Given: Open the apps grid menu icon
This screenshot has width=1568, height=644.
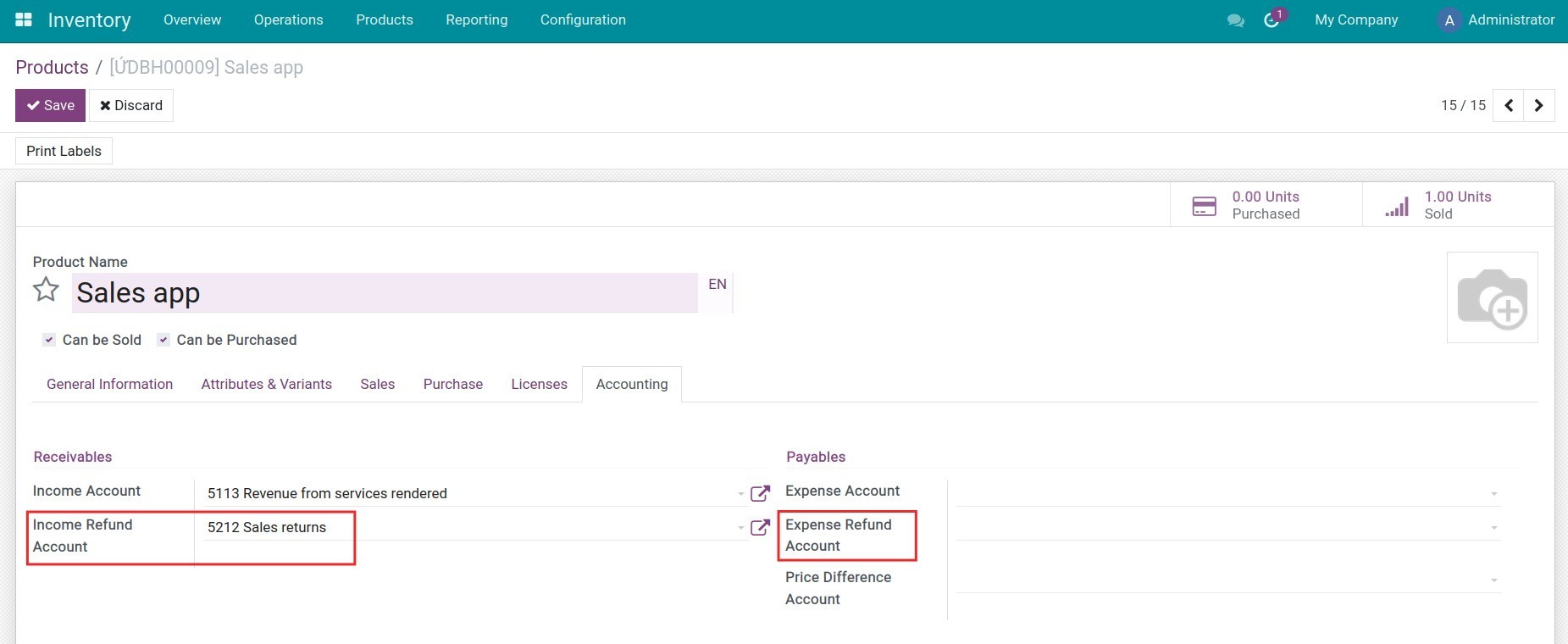Looking at the screenshot, I should tap(24, 19).
